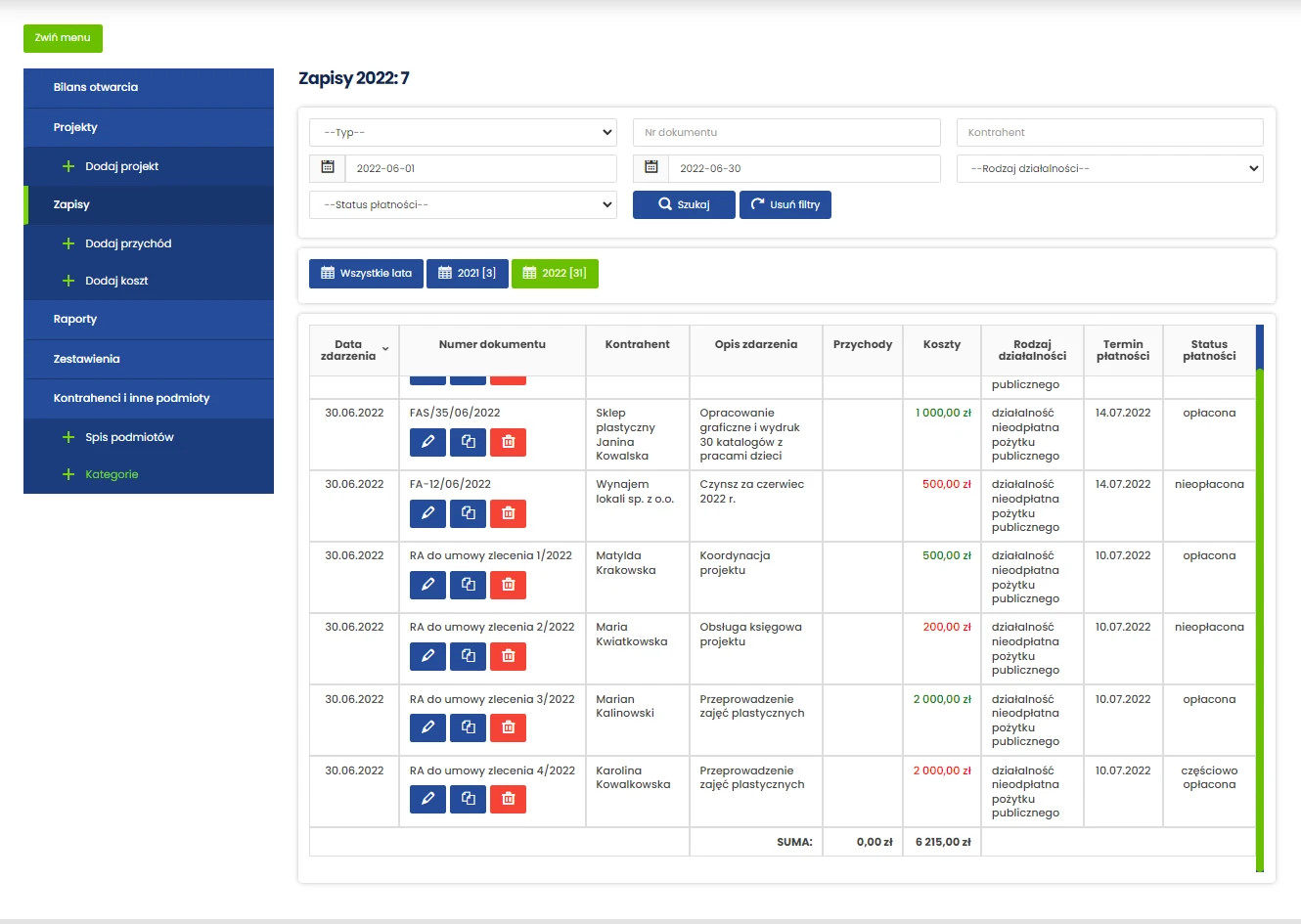Image resolution: width=1301 pixels, height=924 pixels.
Task: Edit RA do umowy zlecenia 4/2022
Action: [427, 799]
